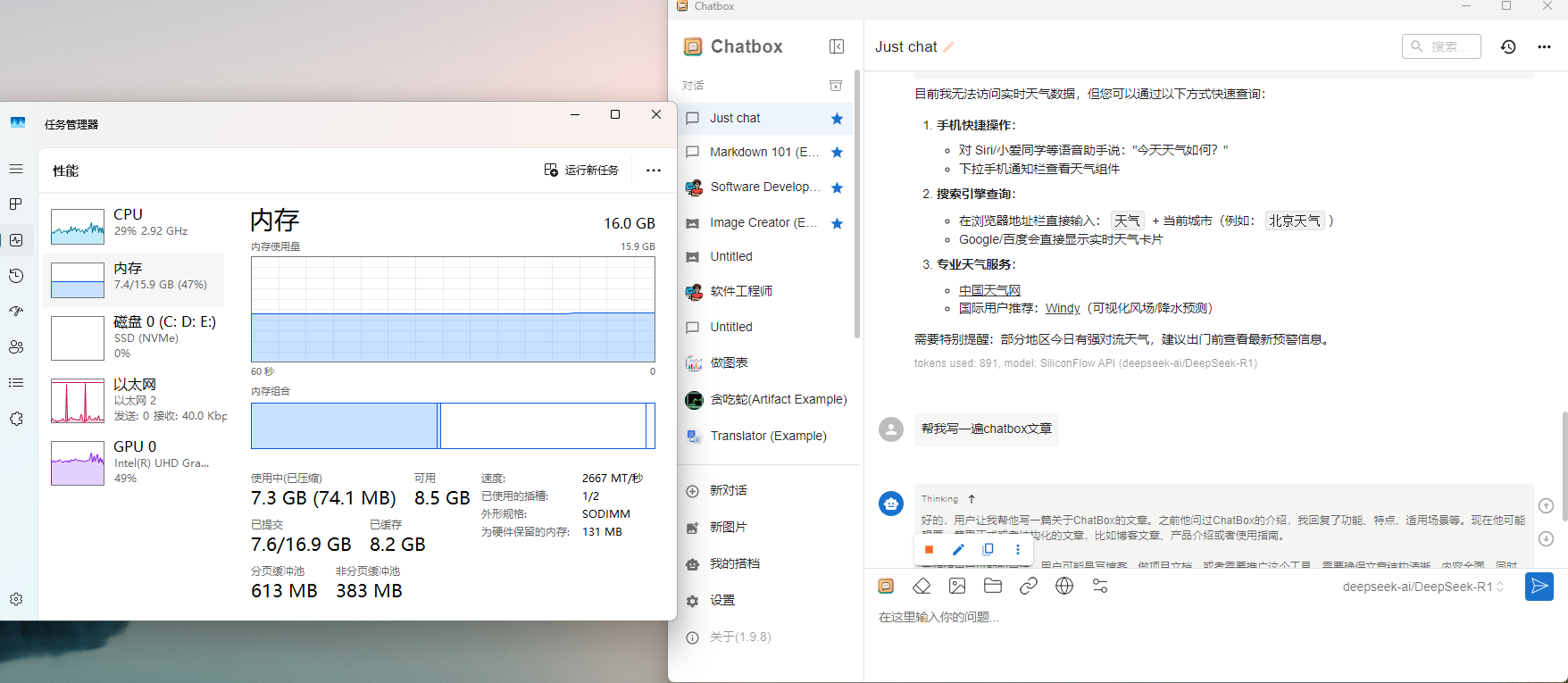This screenshot has width=1568, height=683.
Task: Click the Chatbox logo icon in input toolbar
Action: pyautogui.click(x=886, y=586)
